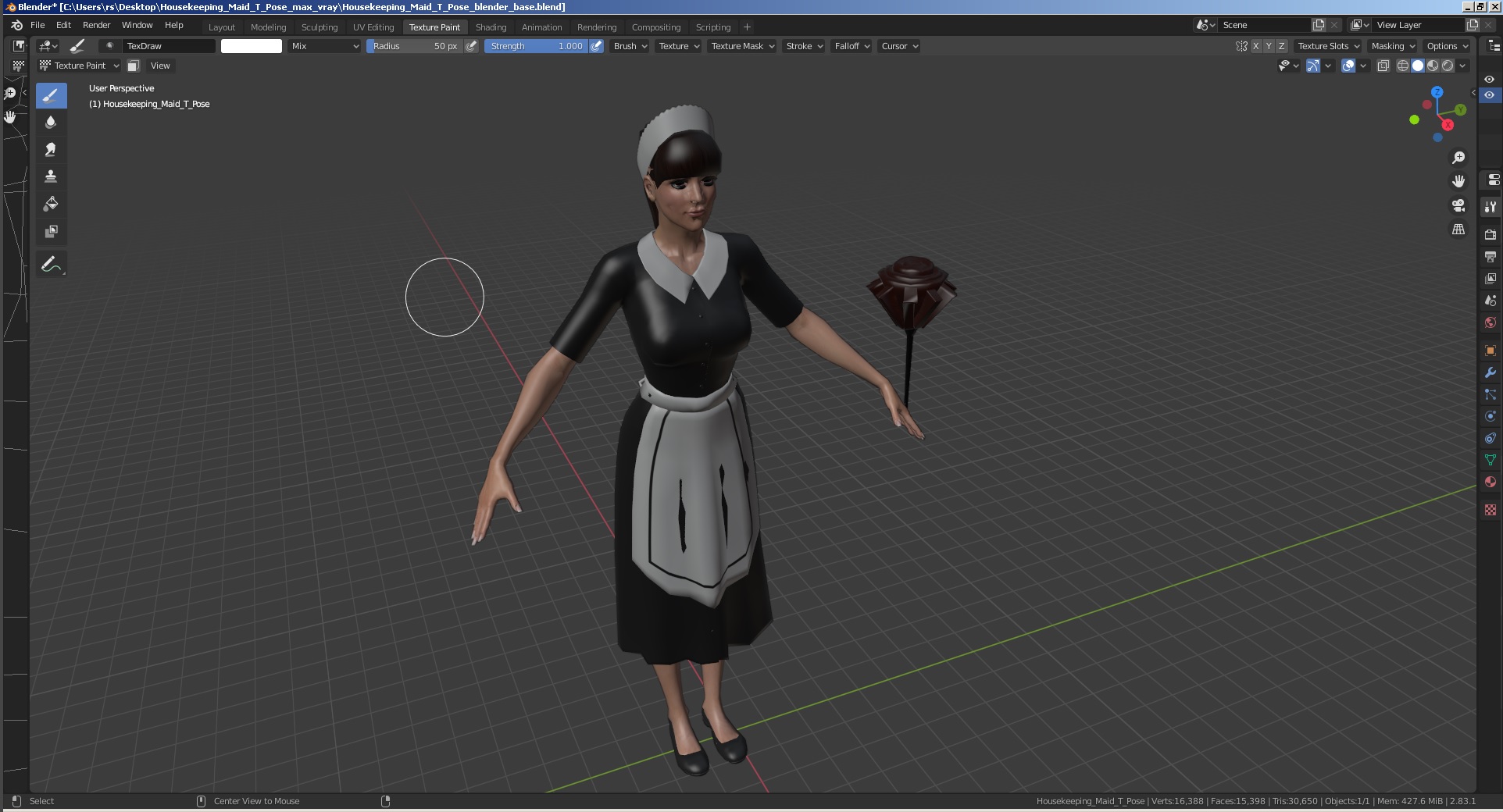Open the Masking dropdown
The image size is (1503, 812).
pyautogui.click(x=1393, y=46)
